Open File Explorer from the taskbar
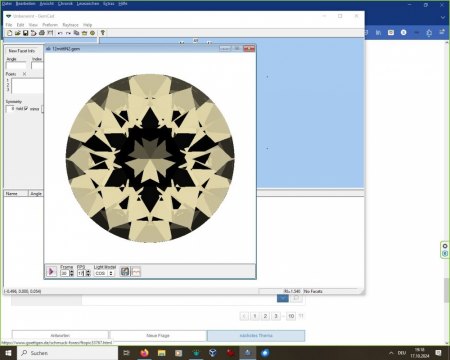Viewport: 450px width, 360px height. point(162,353)
